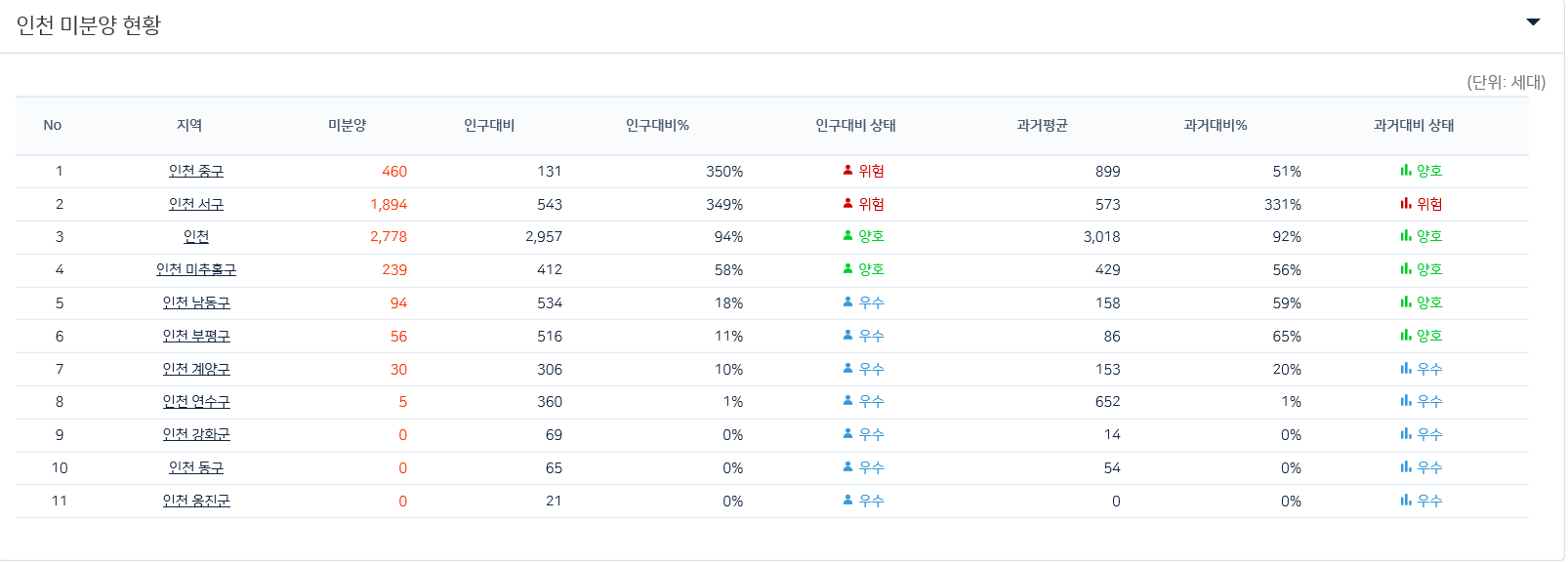Click the 인구대비% value 350%

(x=724, y=172)
